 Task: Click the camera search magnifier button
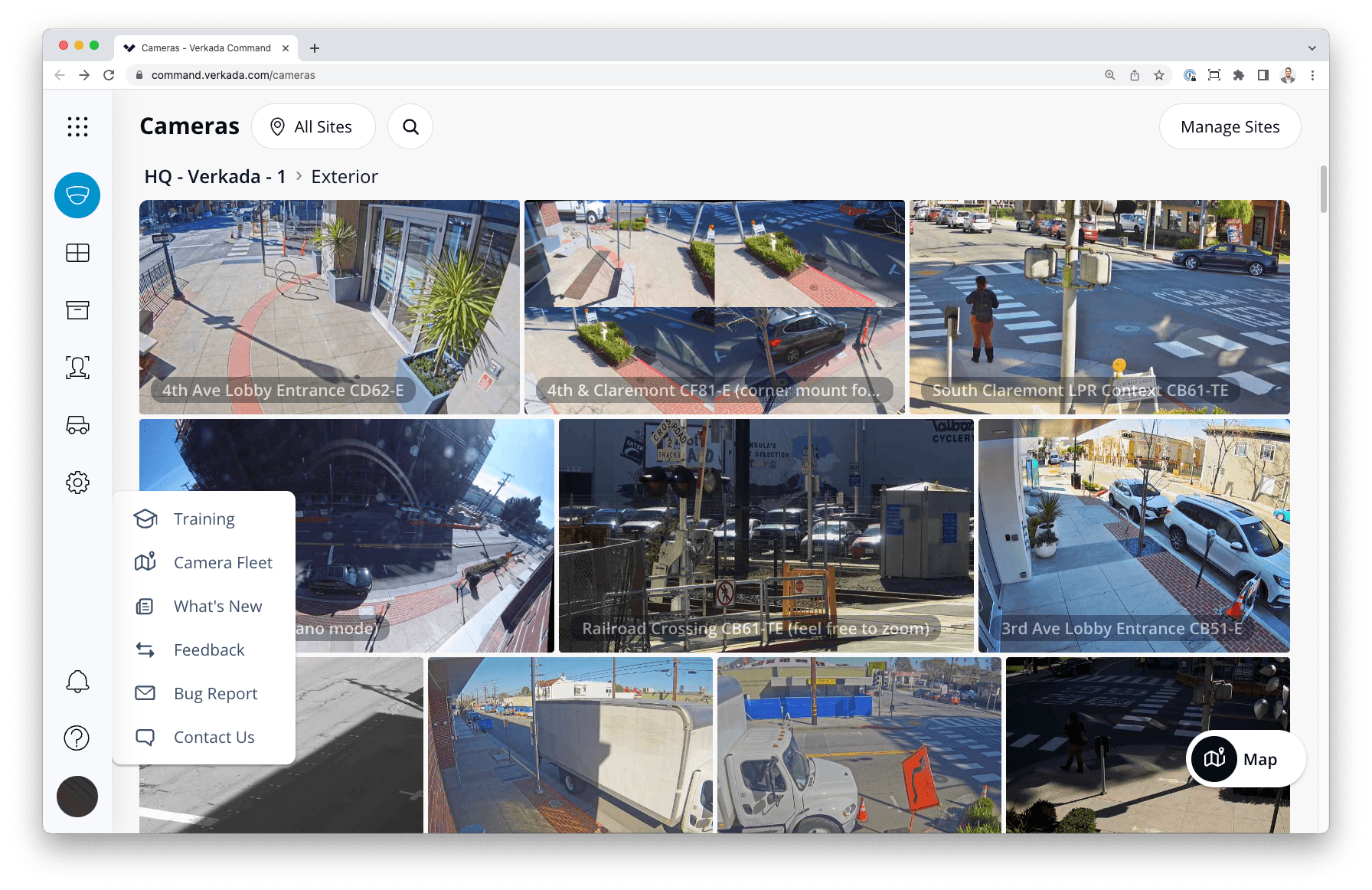click(410, 126)
